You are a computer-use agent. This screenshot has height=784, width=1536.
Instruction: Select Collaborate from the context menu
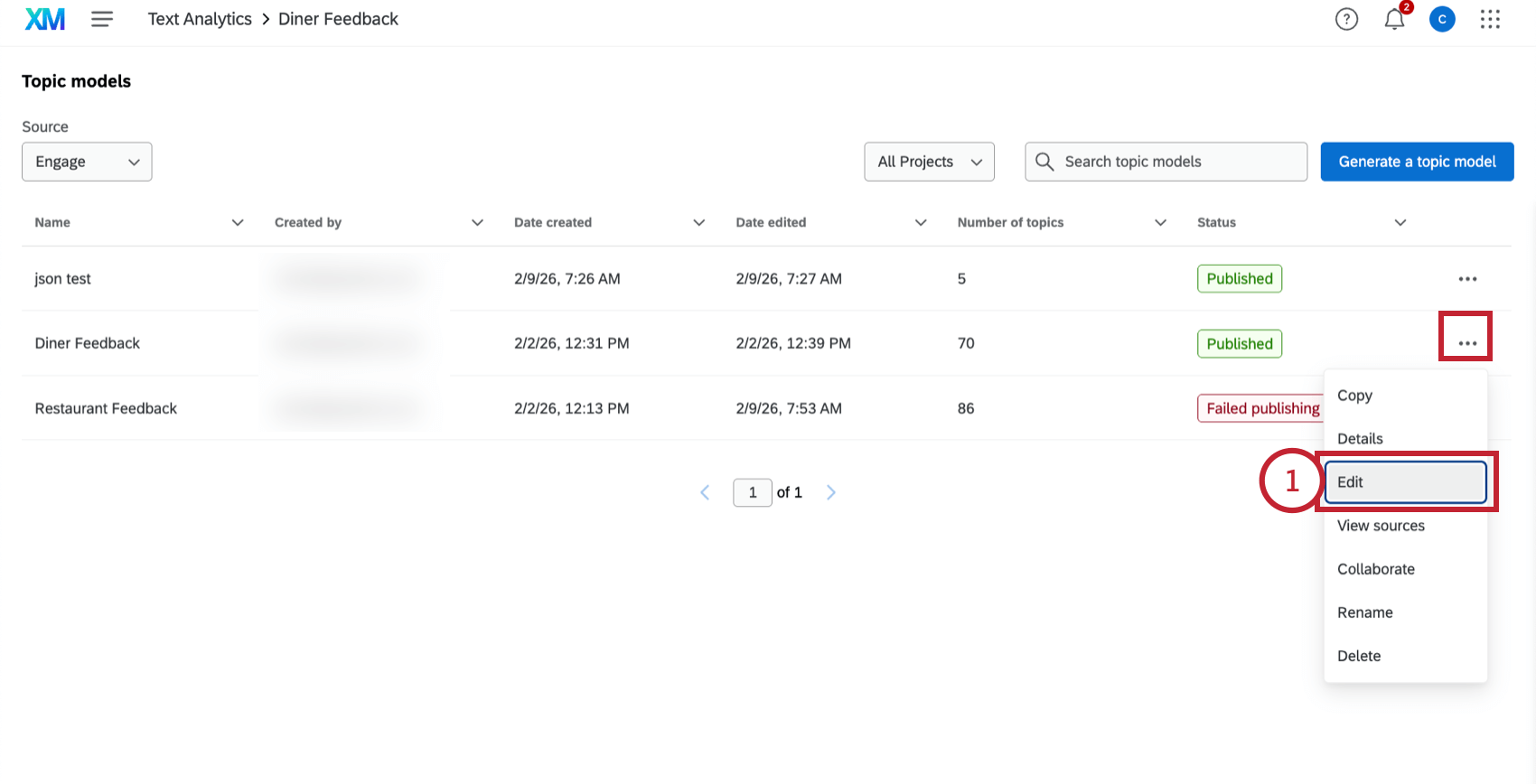pyautogui.click(x=1376, y=569)
